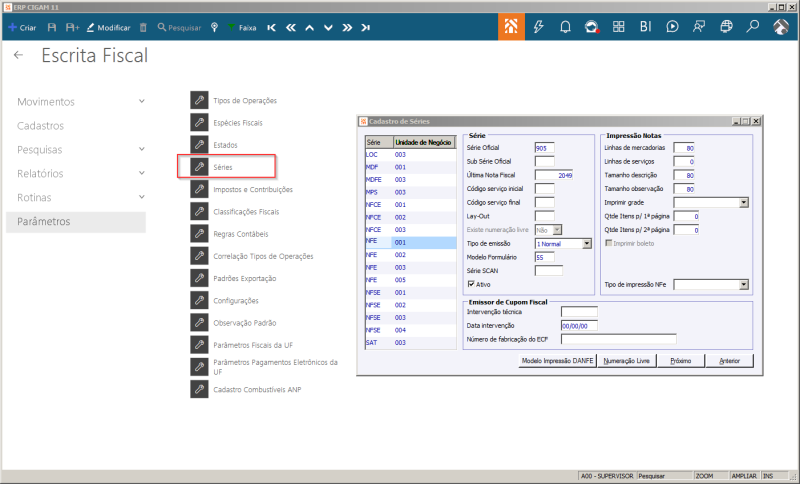Image resolution: width=800 pixels, height=484 pixels.
Task: Click the magnifier search icon top right
Action: pyautogui.click(x=753, y=27)
